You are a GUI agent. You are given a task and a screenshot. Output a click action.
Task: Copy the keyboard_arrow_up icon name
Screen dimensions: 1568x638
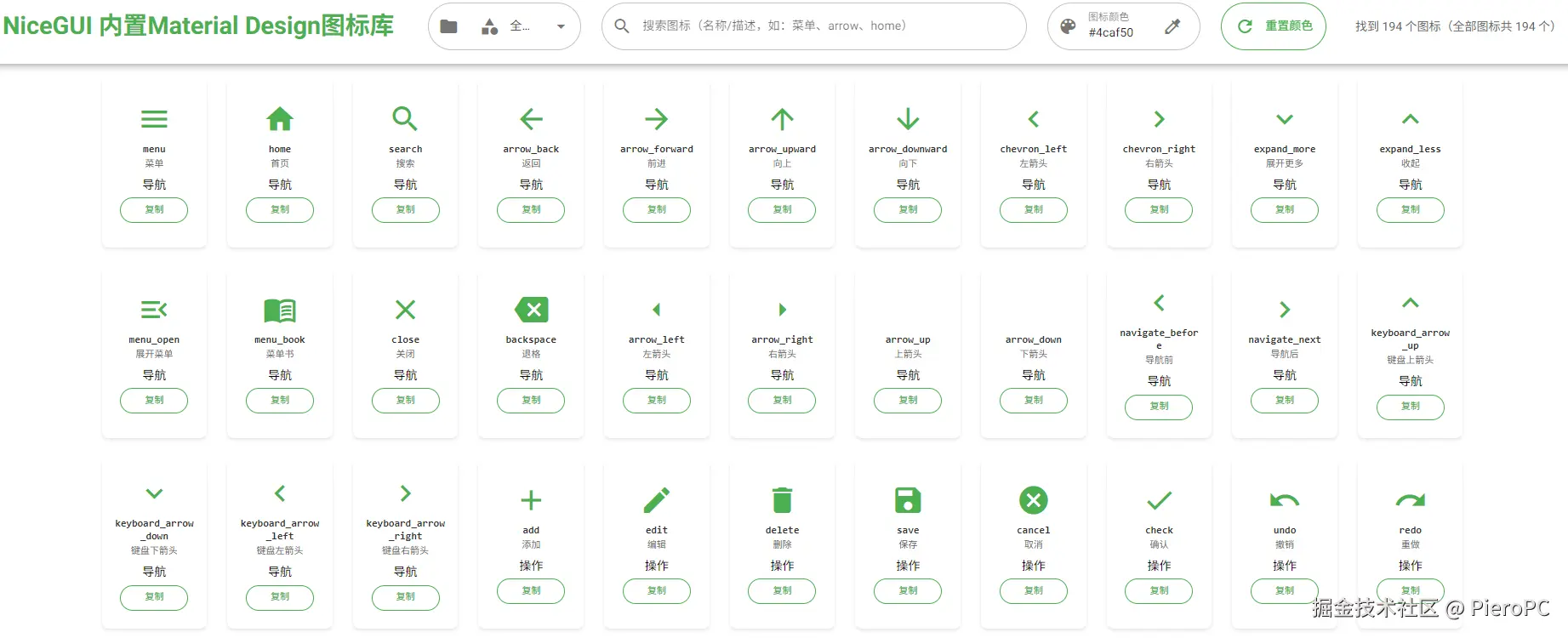[x=1411, y=407]
